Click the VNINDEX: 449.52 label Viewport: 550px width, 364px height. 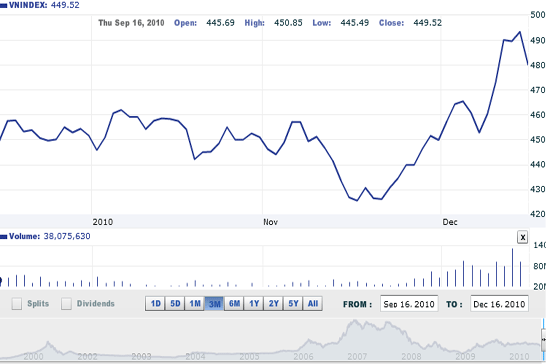pos(44,5)
